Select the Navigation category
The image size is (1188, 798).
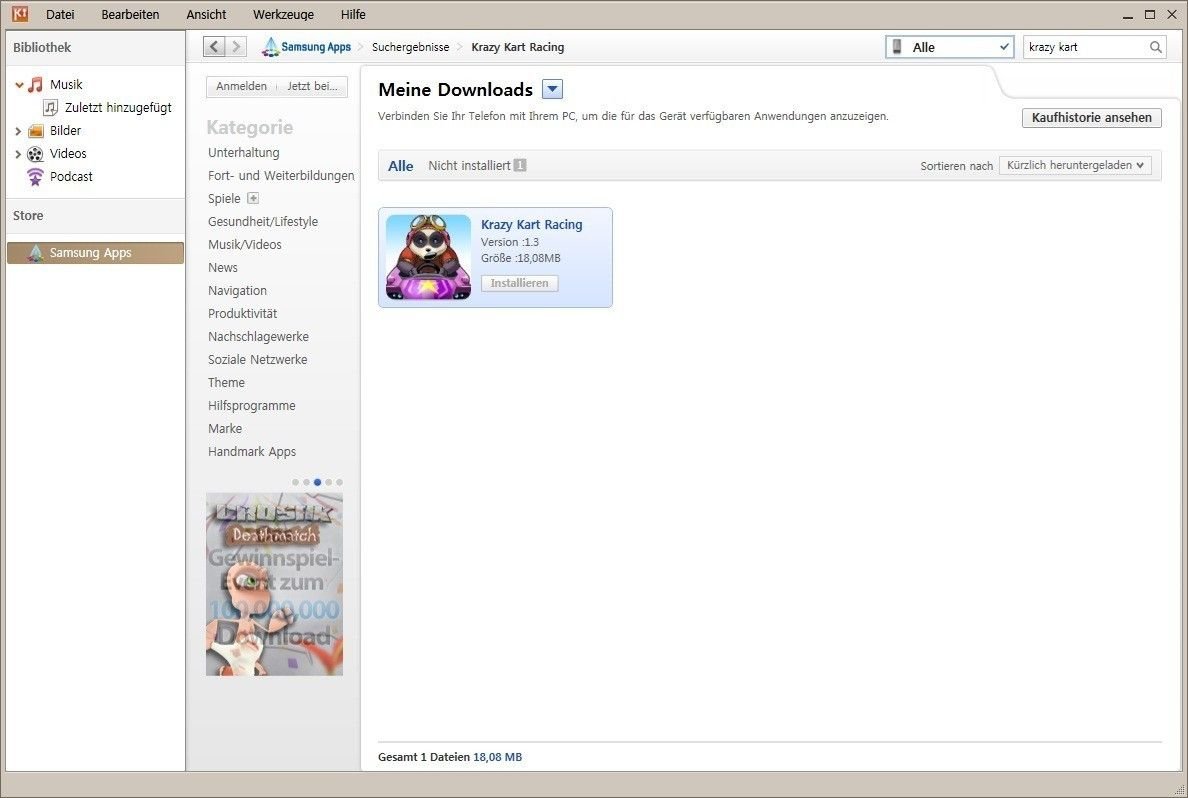tap(237, 291)
